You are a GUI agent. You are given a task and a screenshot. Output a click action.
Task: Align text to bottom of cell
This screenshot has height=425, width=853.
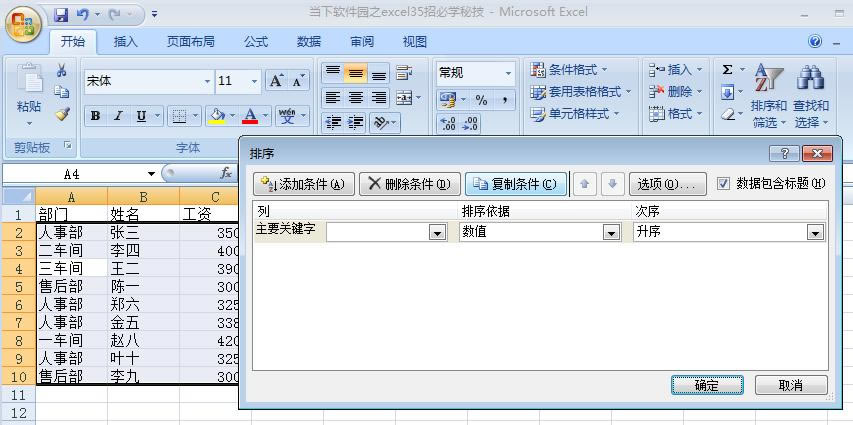tap(379, 72)
